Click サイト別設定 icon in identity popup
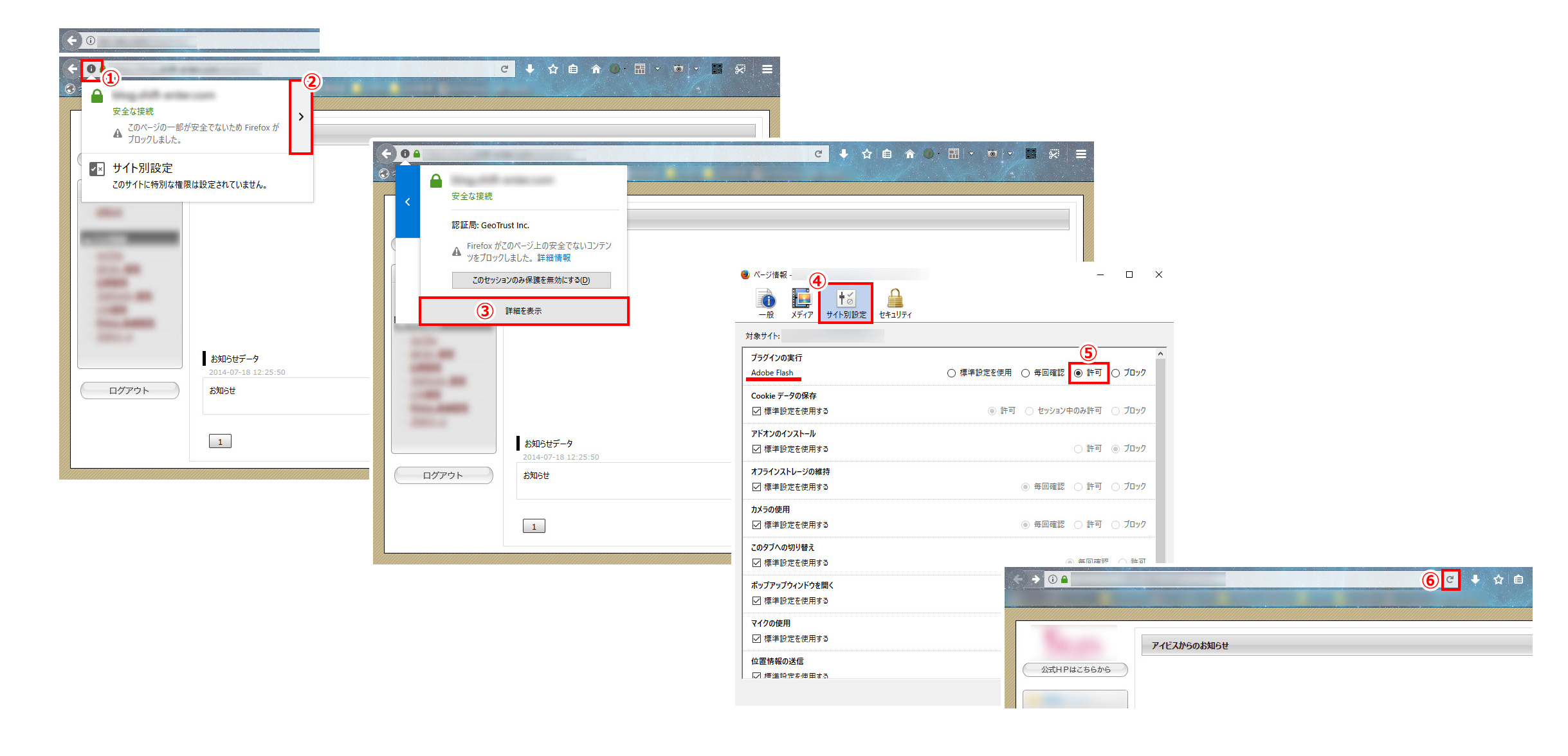The height and width of the screenshot is (756, 1568). [97, 169]
